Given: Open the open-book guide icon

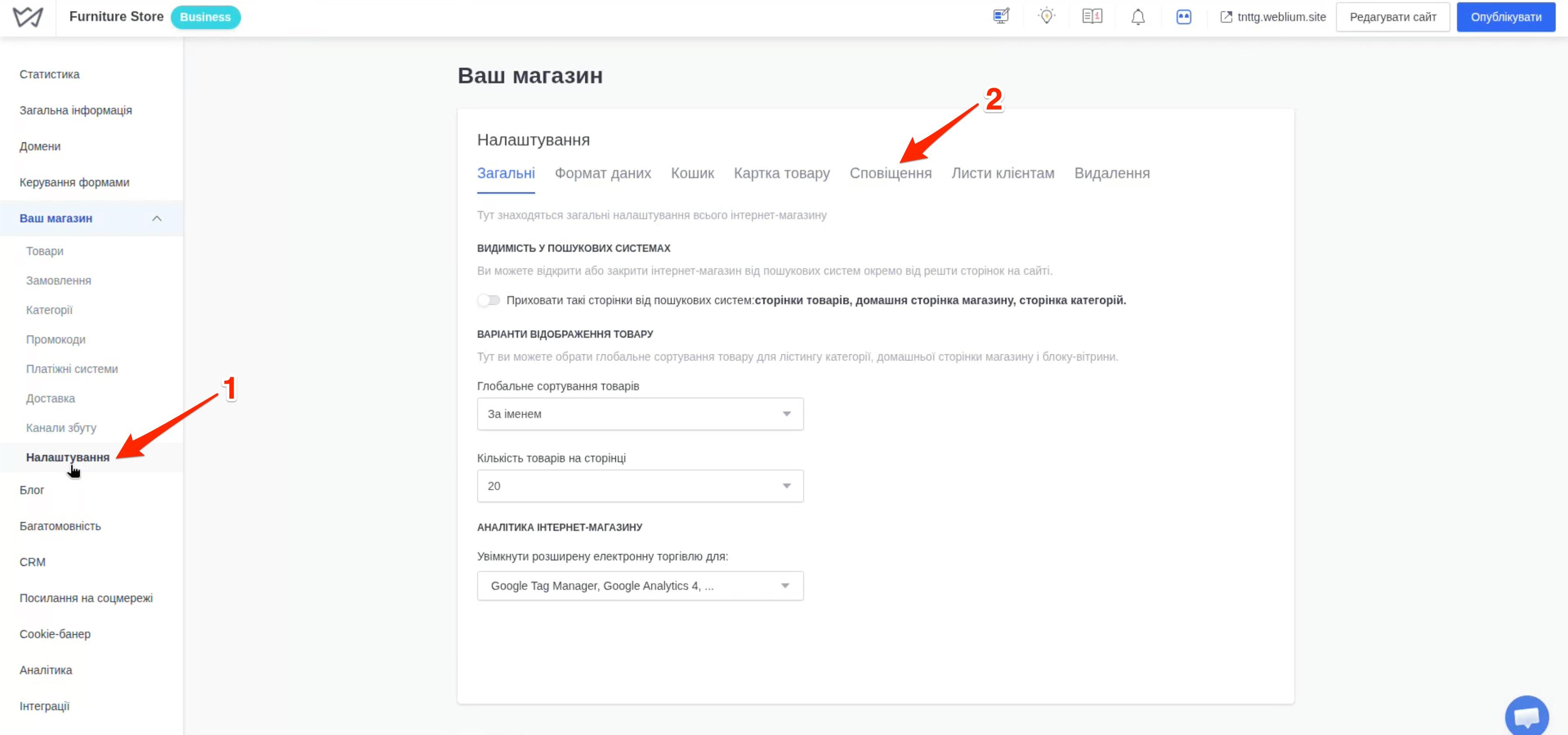Looking at the screenshot, I should [x=1092, y=17].
